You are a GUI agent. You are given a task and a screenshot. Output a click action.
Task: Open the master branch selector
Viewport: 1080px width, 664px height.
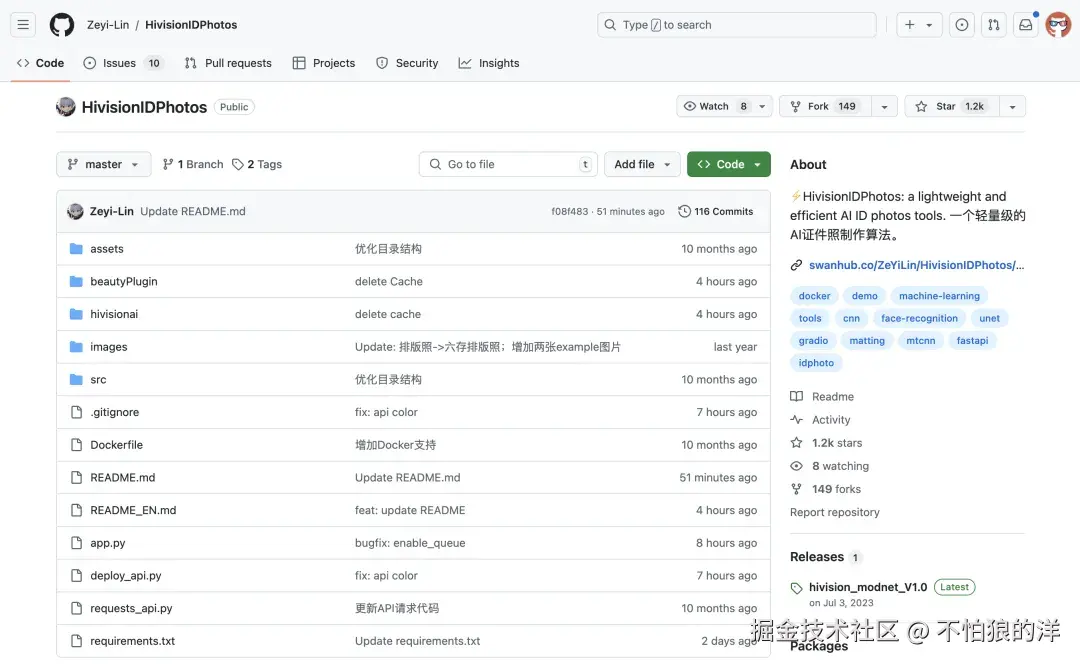[x=103, y=164]
